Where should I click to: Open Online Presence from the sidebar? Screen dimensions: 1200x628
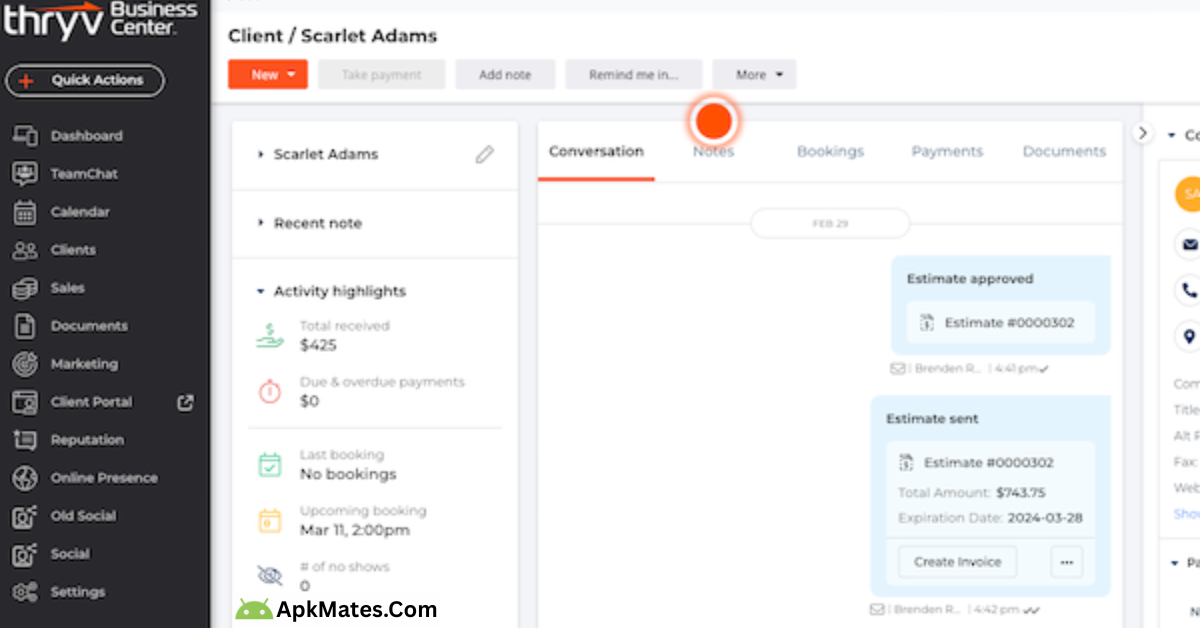point(105,478)
